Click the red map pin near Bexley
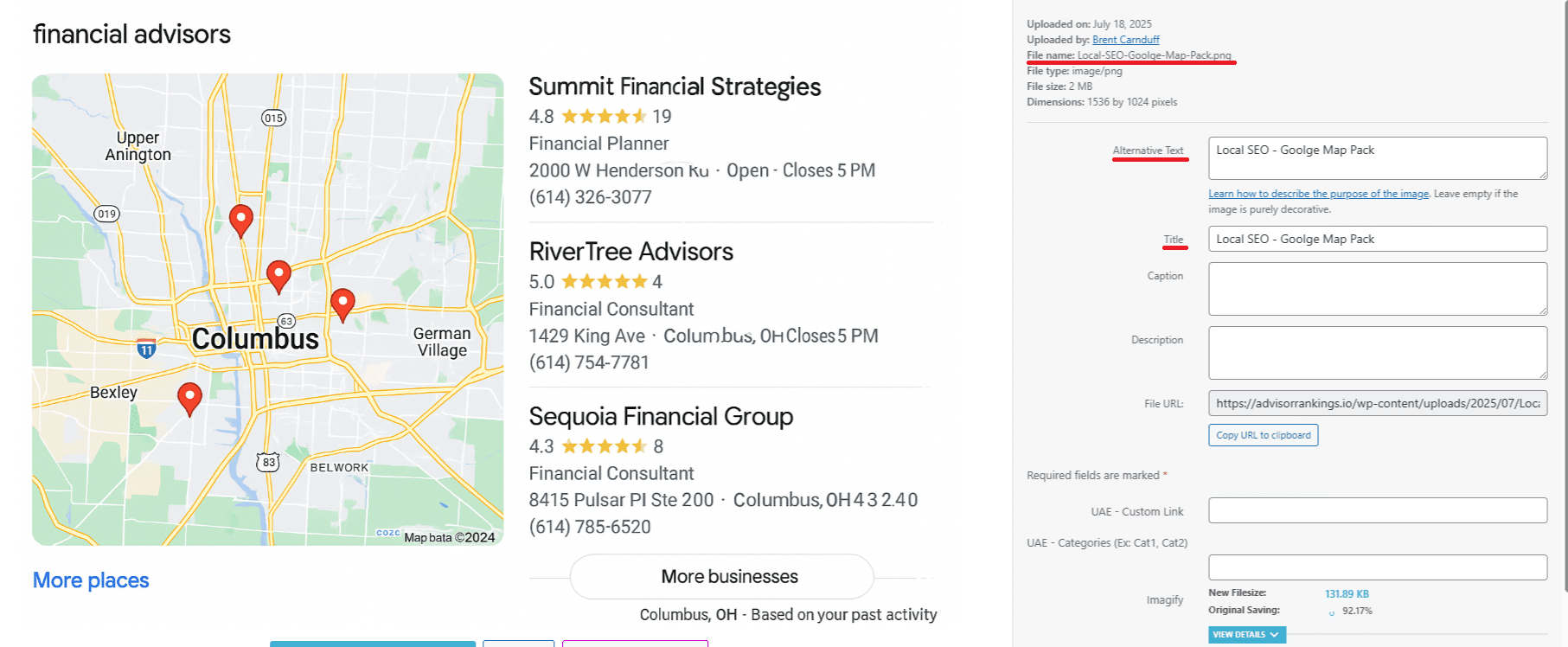This screenshot has height=647, width=1568. click(189, 399)
